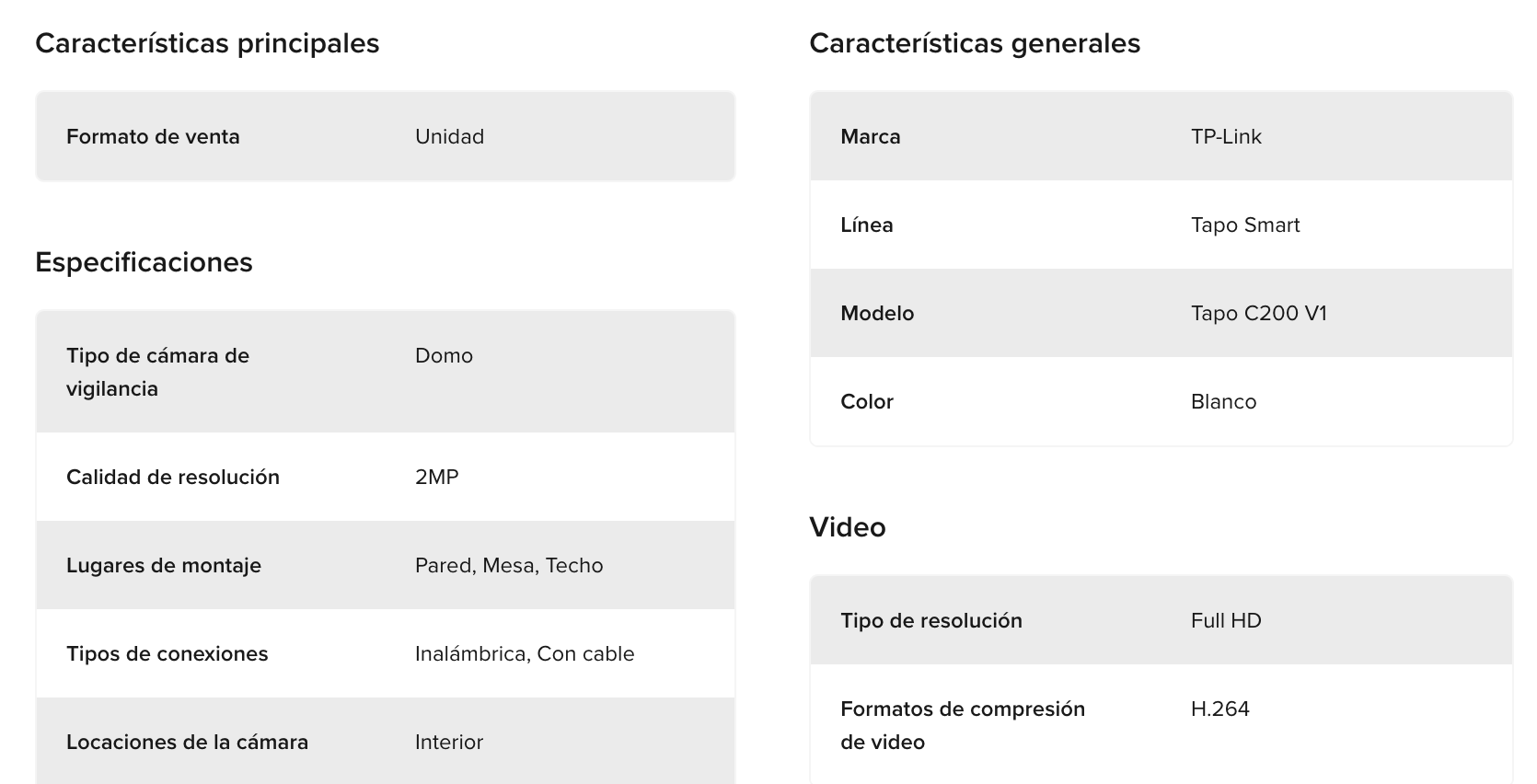Select the "Pared, Mesa, Techo" value
Viewport: 1537px width, 784px height.
tap(509, 566)
